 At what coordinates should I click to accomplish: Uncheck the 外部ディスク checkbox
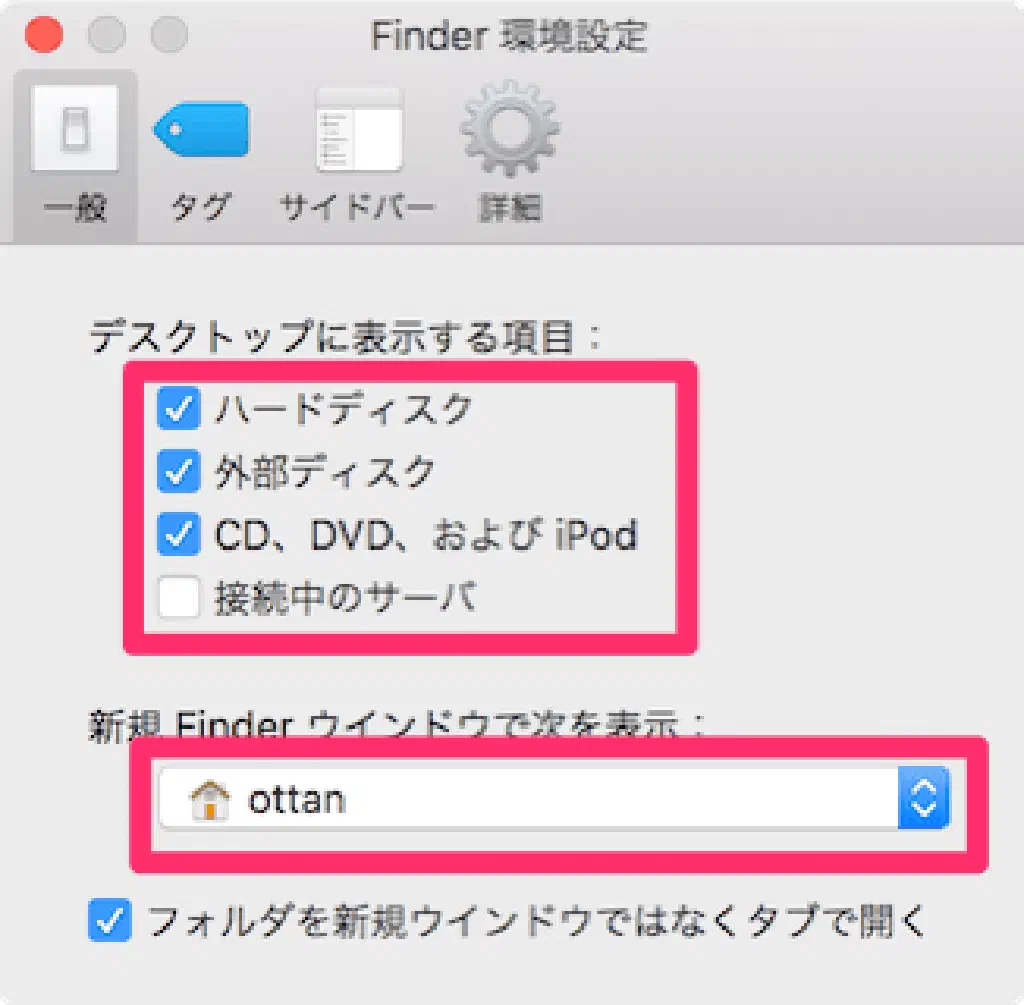178,471
